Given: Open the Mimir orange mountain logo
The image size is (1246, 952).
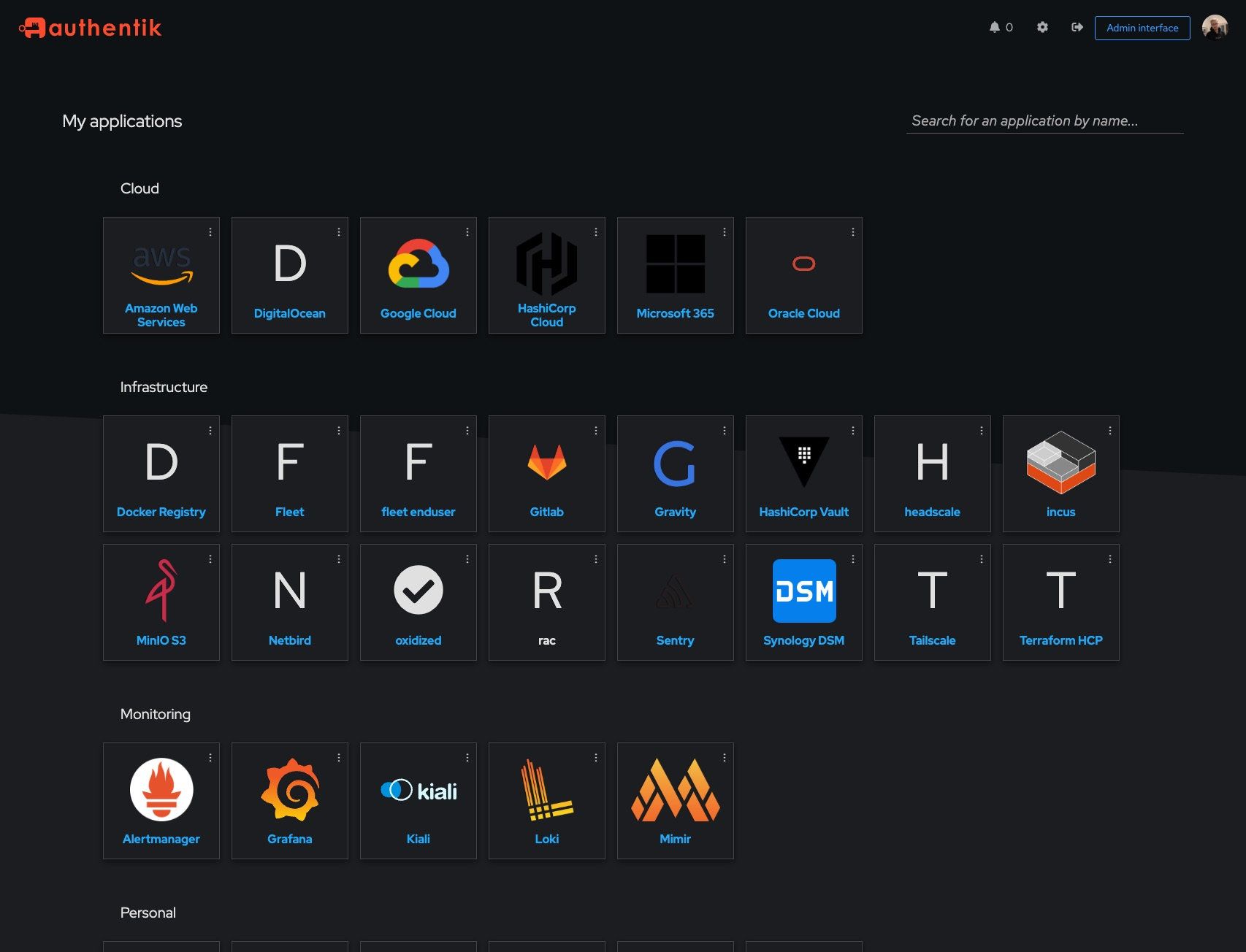Looking at the screenshot, I should (x=676, y=789).
